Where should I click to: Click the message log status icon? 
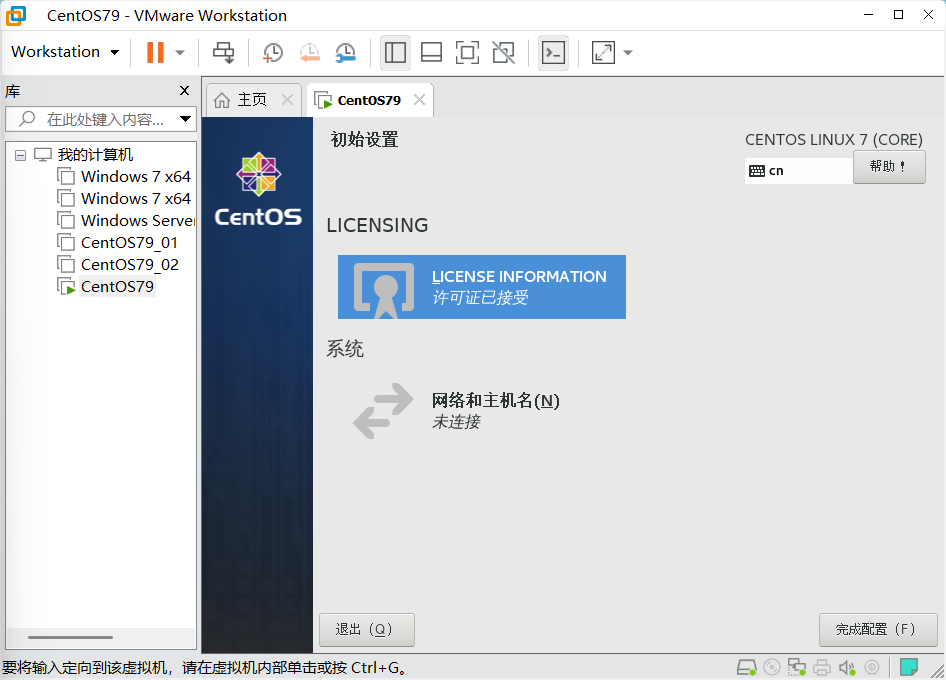909,667
